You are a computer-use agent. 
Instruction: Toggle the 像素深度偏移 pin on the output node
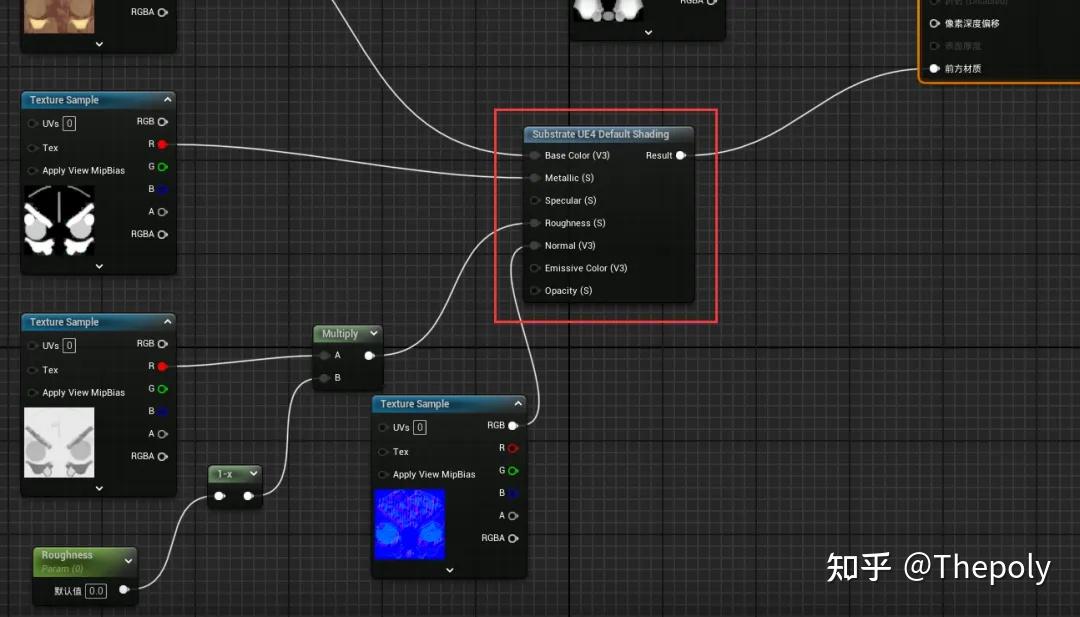pyautogui.click(x=933, y=23)
